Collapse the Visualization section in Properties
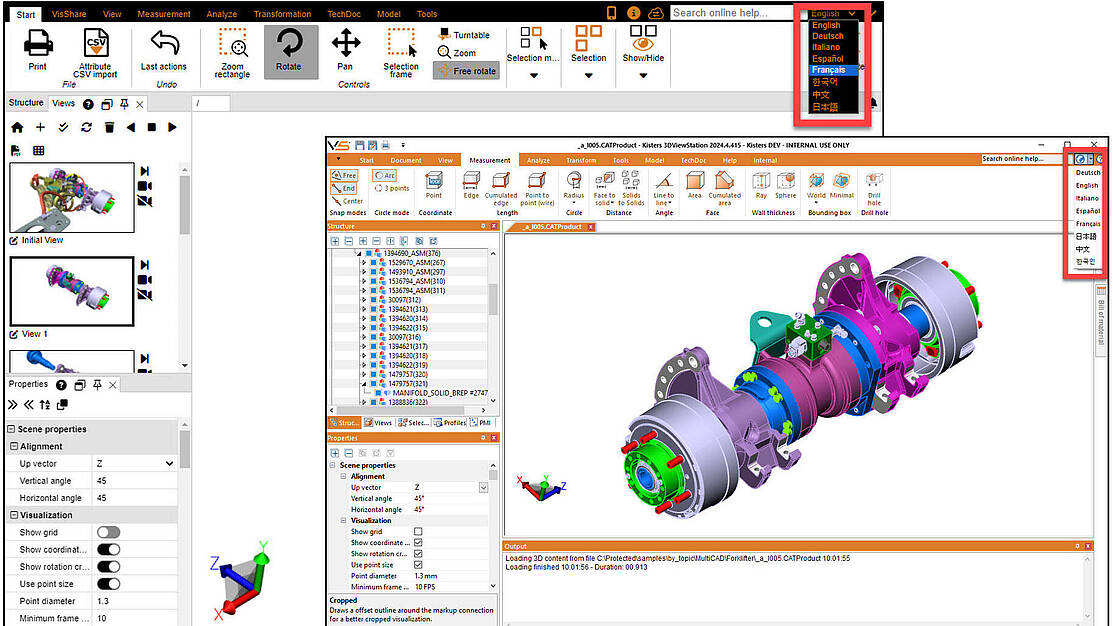 pos(13,515)
